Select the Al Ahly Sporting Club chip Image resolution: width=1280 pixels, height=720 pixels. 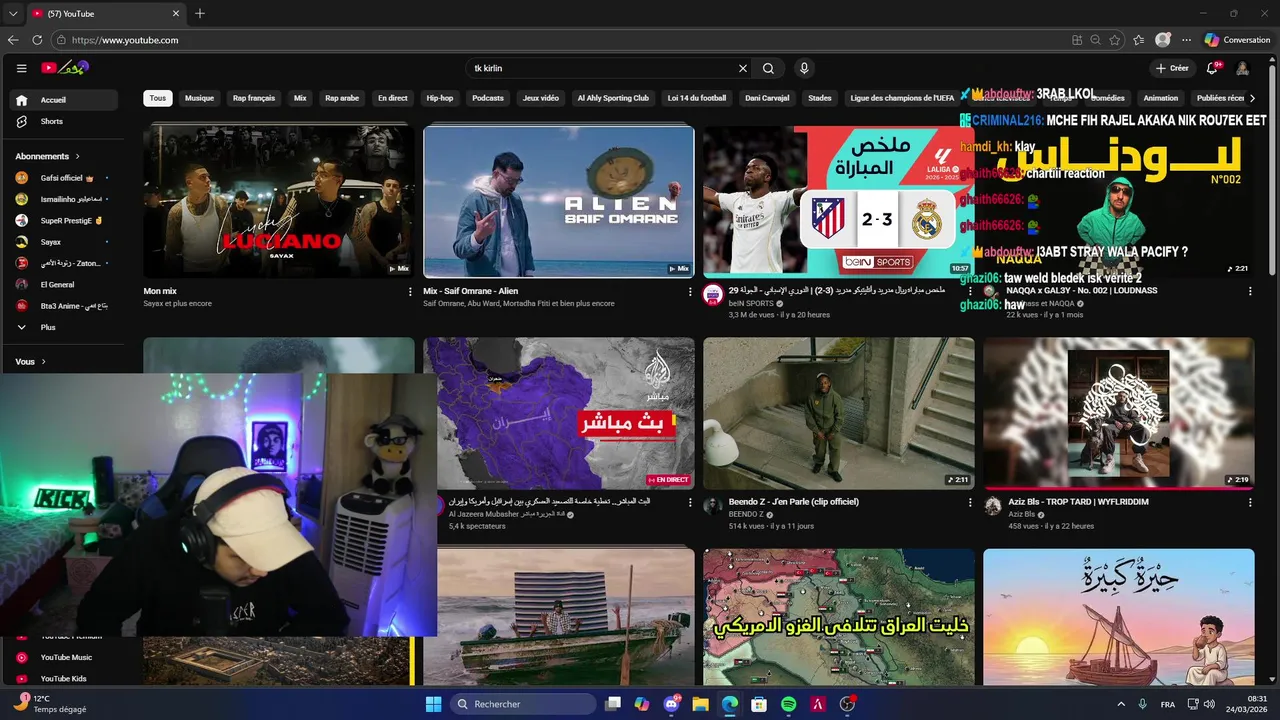(613, 98)
